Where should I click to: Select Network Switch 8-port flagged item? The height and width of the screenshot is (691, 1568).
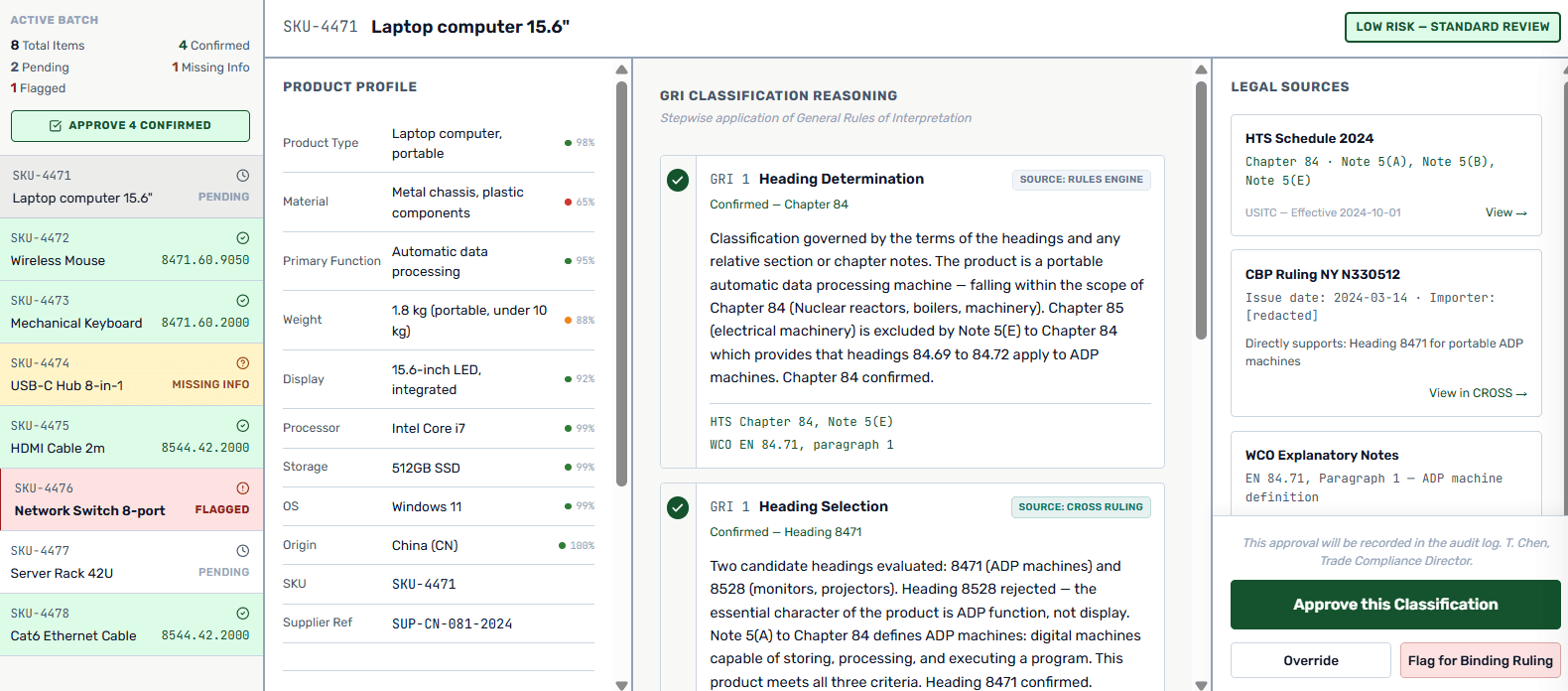131,499
